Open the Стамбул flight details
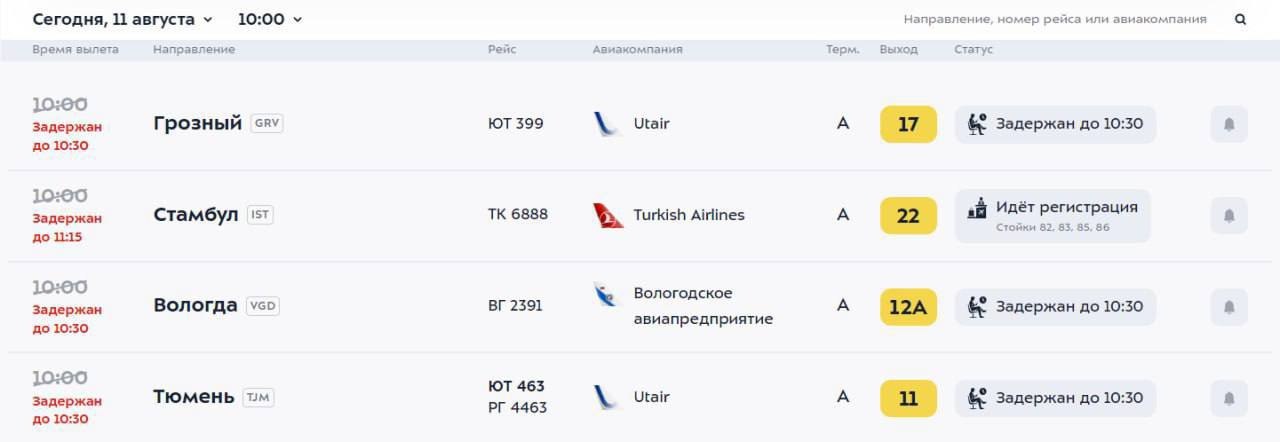The width and height of the screenshot is (1280, 442). (x=196, y=215)
